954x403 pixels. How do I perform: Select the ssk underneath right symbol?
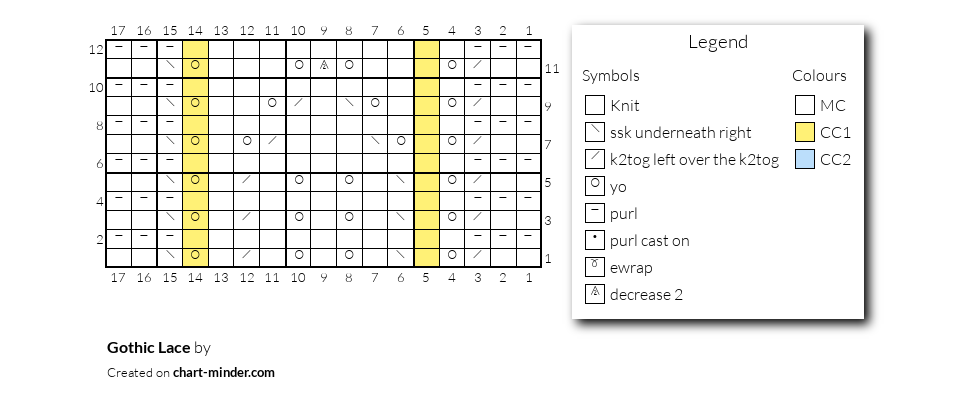click(594, 132)
